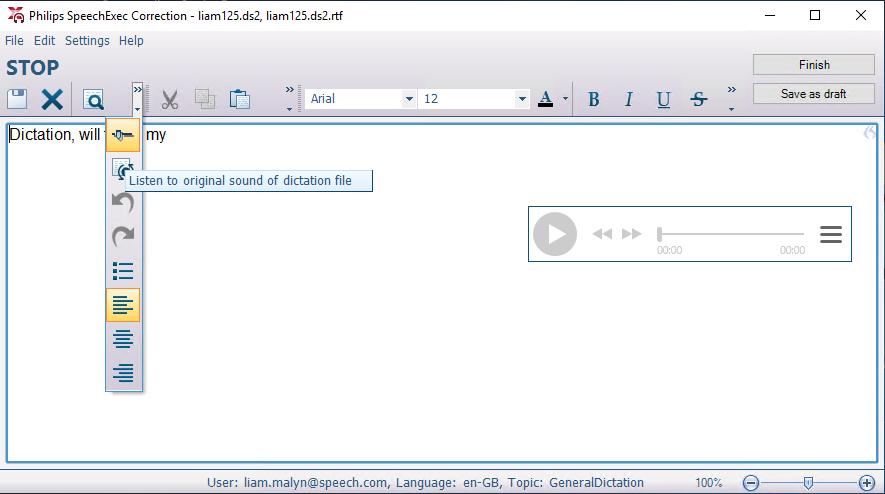Toggle Italic formatting
This screenshot has width=885, height=494.
tap(628, 99)
